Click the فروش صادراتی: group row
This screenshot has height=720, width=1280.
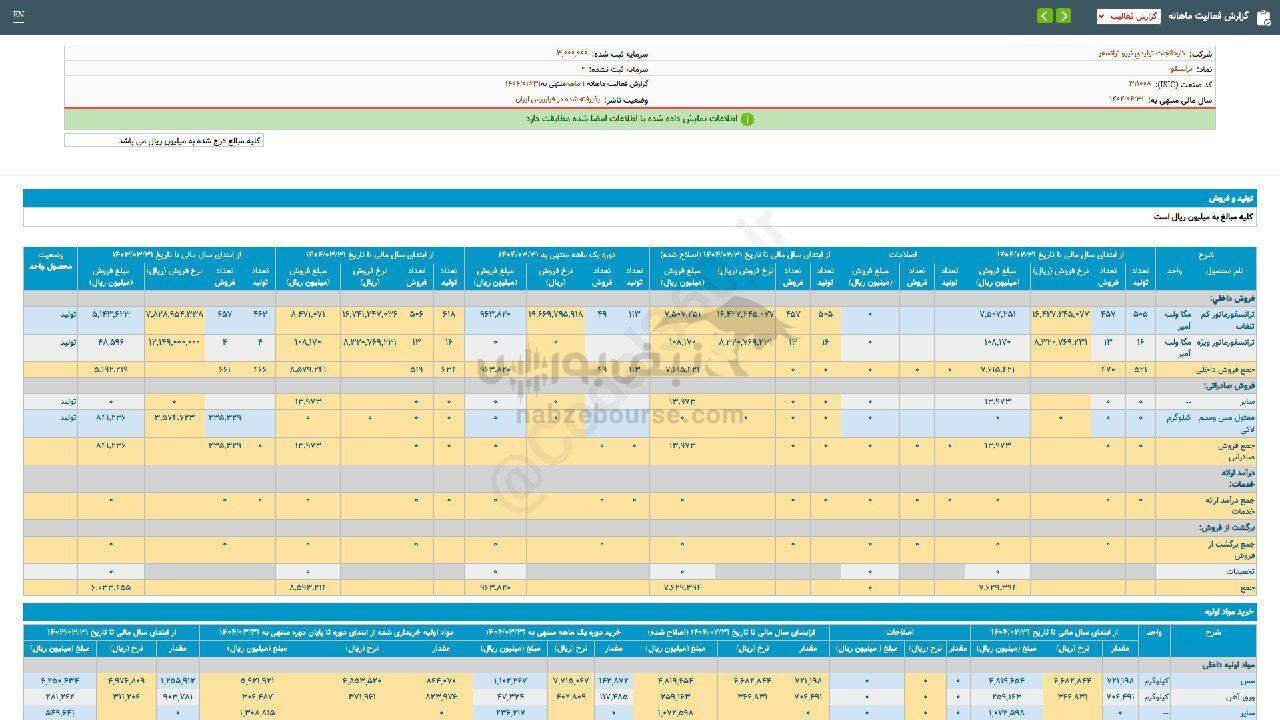point(640,385)
